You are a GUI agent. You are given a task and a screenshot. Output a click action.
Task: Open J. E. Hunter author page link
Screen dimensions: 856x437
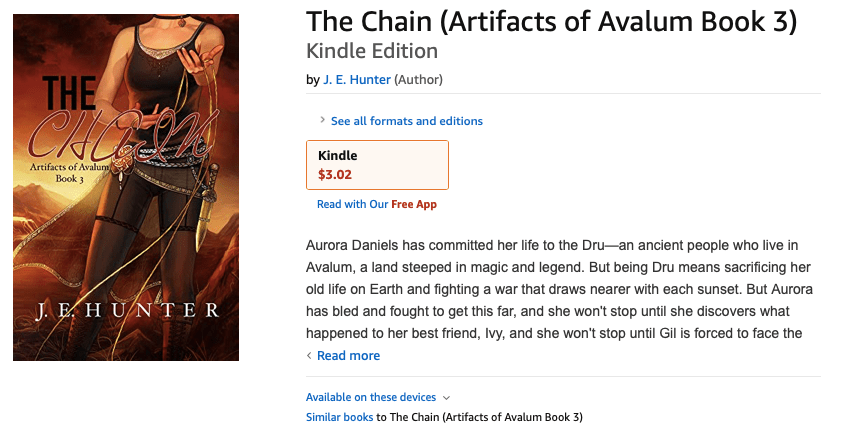[x=356, y=79]
